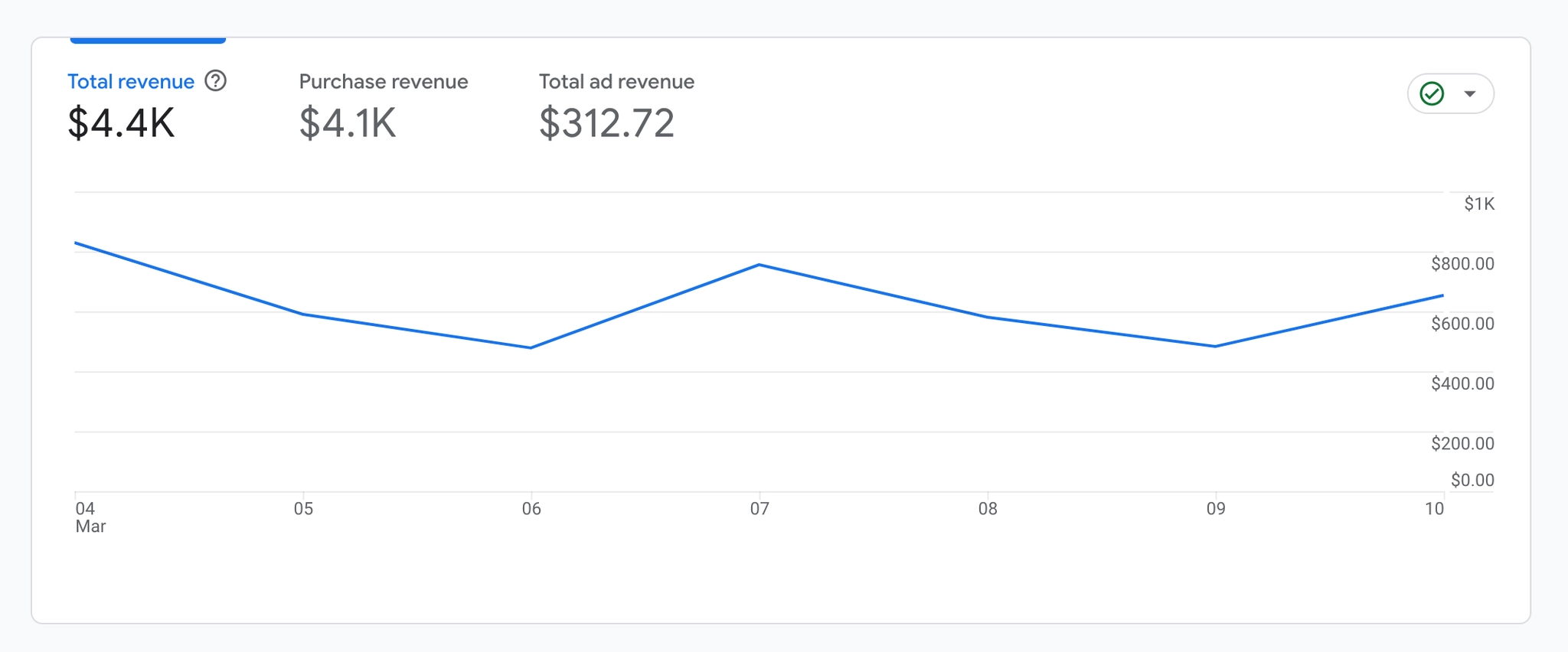Click the chart line endpoint above 10
Screen dimensions: 1568x652
(x=1442, y=295)
